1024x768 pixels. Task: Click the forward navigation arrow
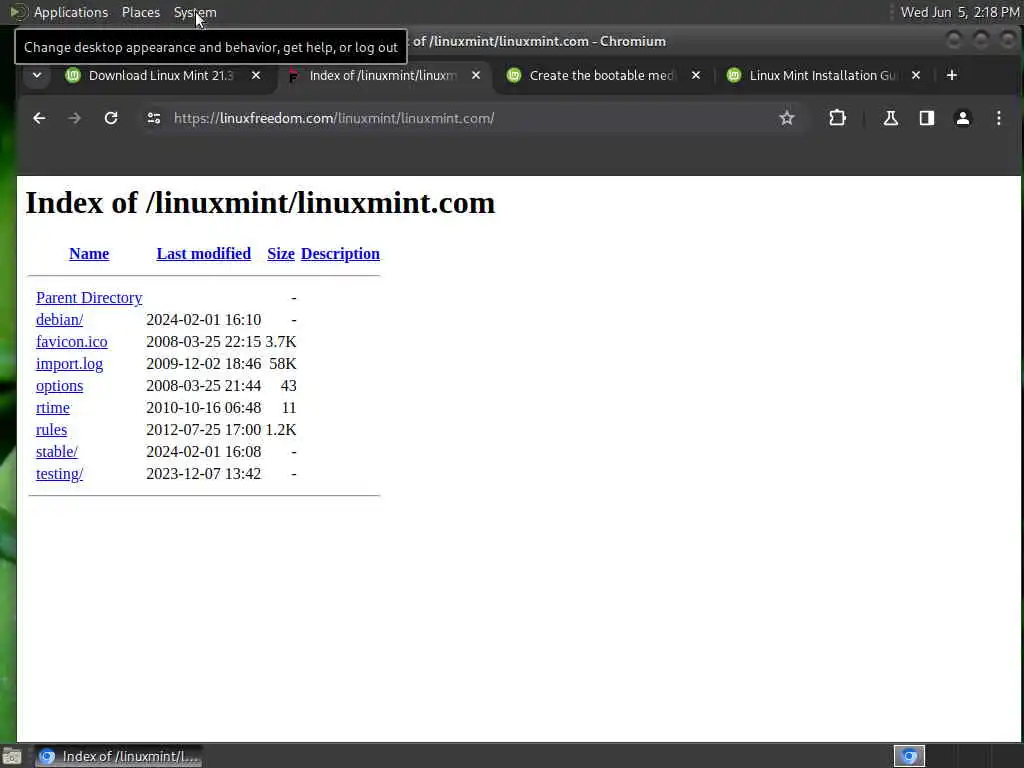tap(74, 118)
